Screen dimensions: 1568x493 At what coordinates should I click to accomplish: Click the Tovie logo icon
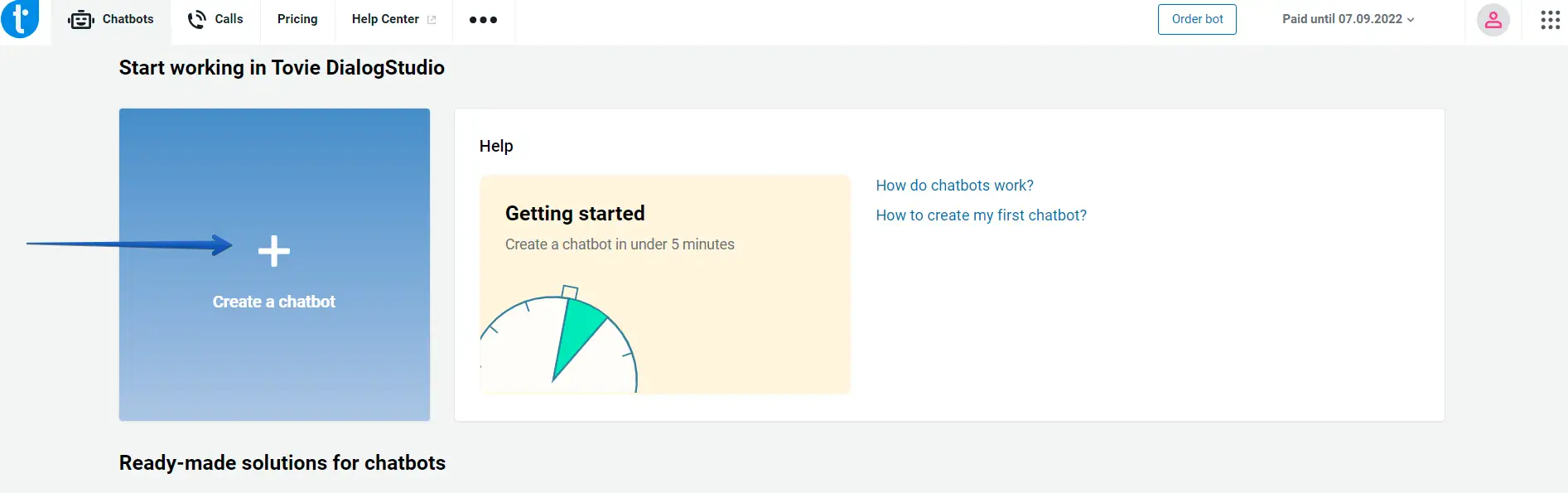20,18
